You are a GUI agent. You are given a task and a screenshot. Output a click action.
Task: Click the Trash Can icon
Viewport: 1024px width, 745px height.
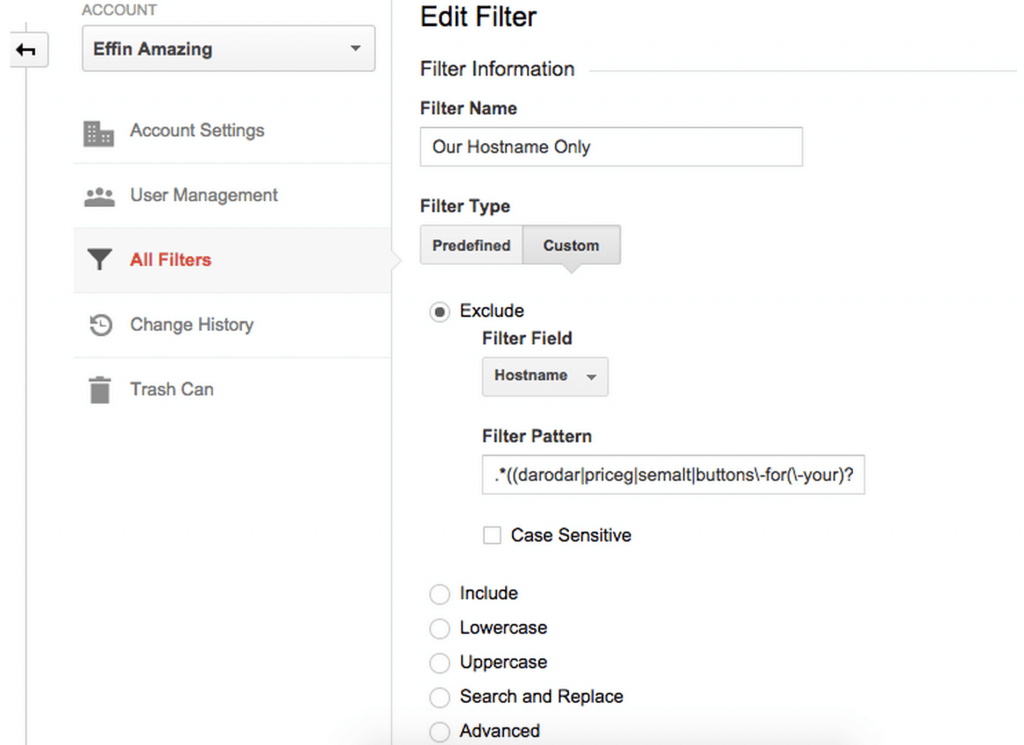99,390
